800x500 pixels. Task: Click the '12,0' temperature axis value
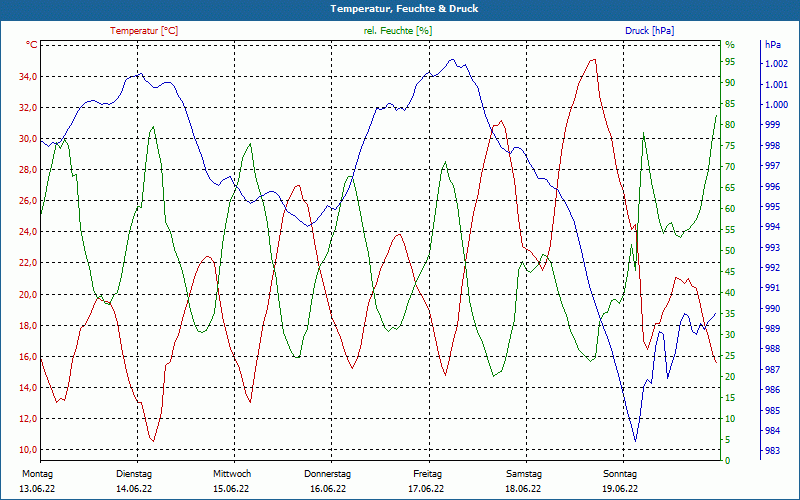tap(28, 419)
